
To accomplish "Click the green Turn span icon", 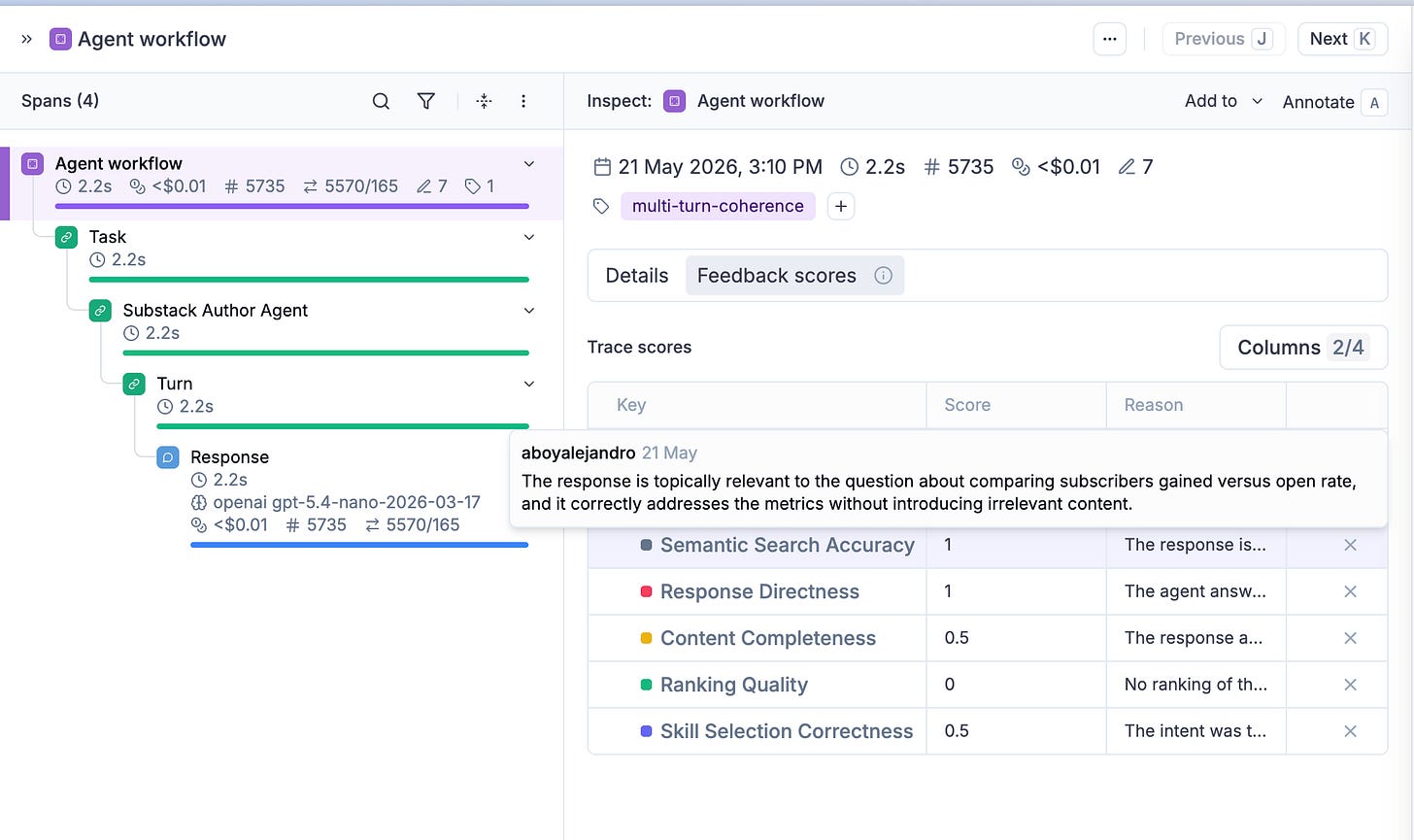I will (134, 384).
